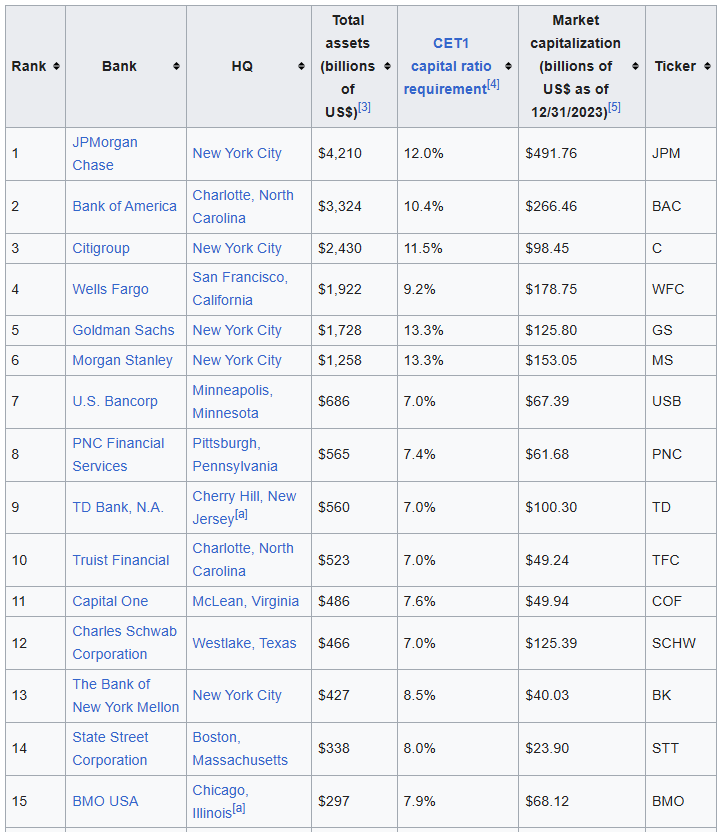The image size is (721, 832).
Task: Sort by Market capitalization column arrows
Action: 635,66
